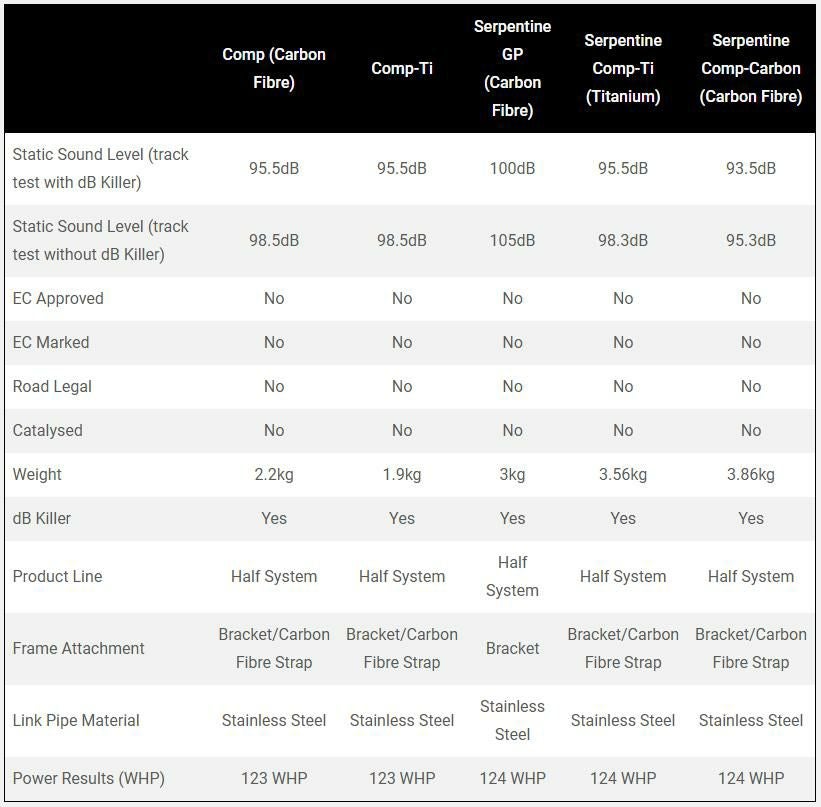Select the 2.2kg weight value
The width and height of the screenshot is (821, 807).
tap(274, 474)
